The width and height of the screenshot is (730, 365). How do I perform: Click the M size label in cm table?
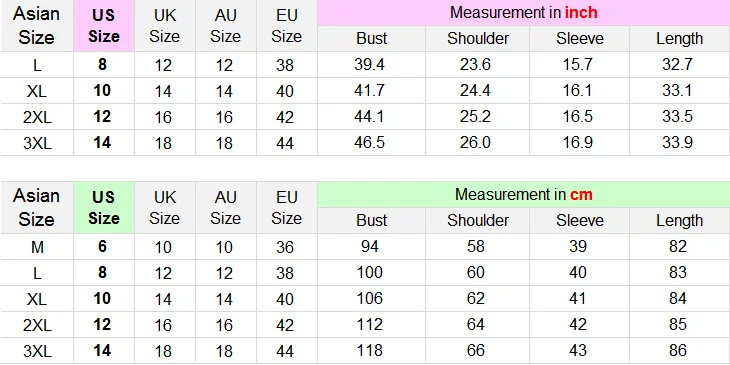click(x=37, y=247)
